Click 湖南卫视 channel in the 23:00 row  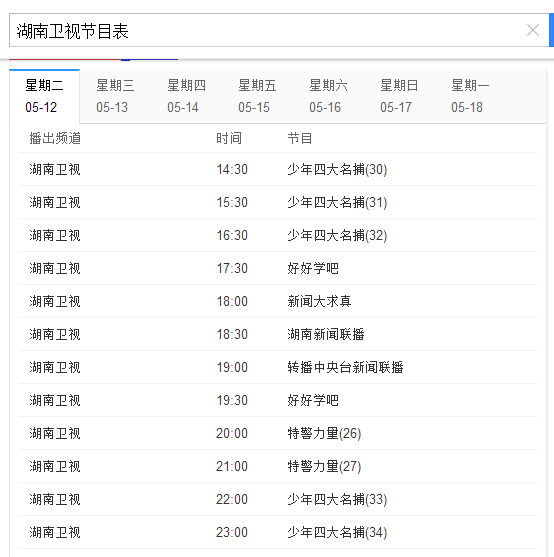click(x=55, y=533)
